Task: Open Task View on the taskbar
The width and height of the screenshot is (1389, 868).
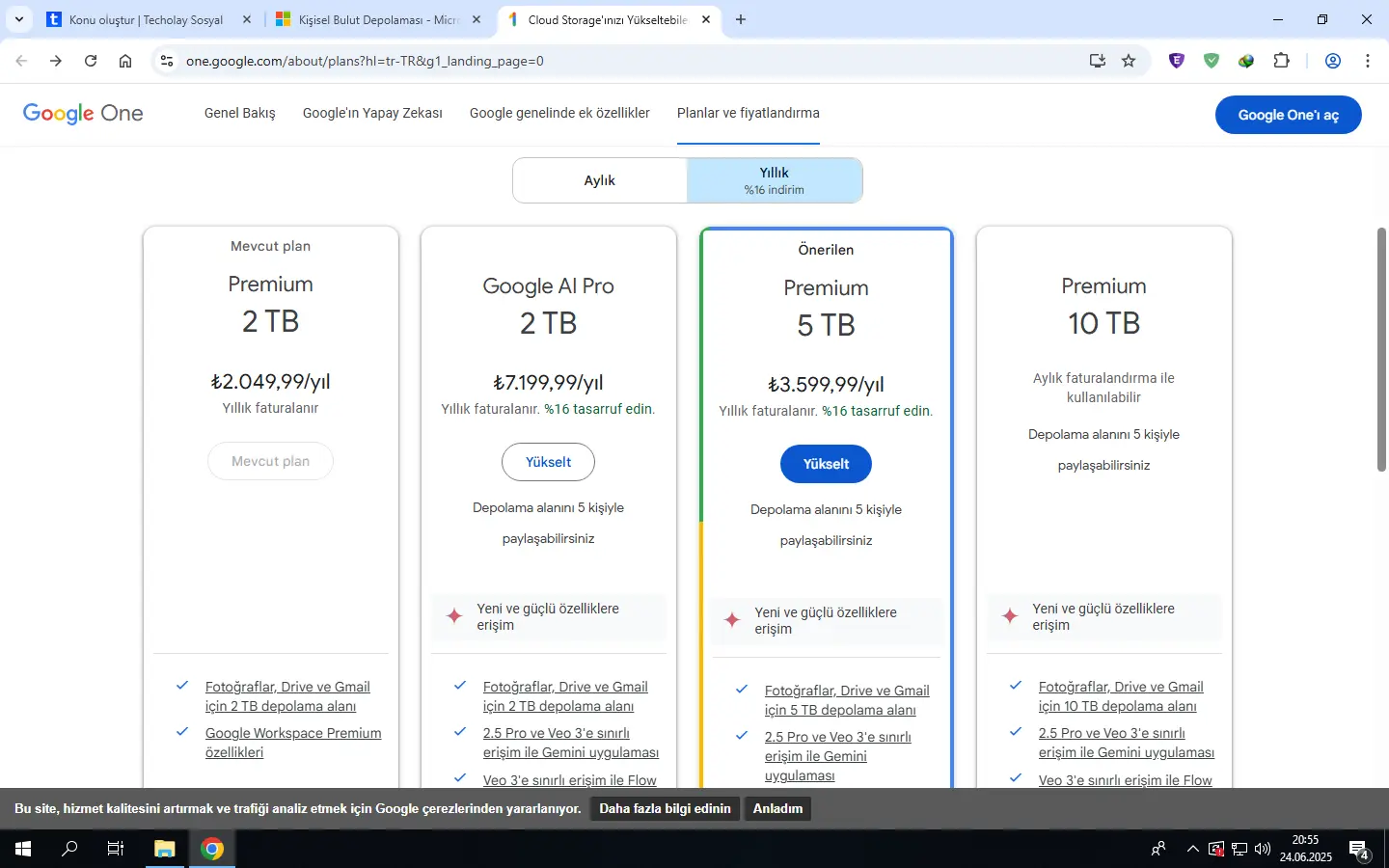Action: pos(116,849)
